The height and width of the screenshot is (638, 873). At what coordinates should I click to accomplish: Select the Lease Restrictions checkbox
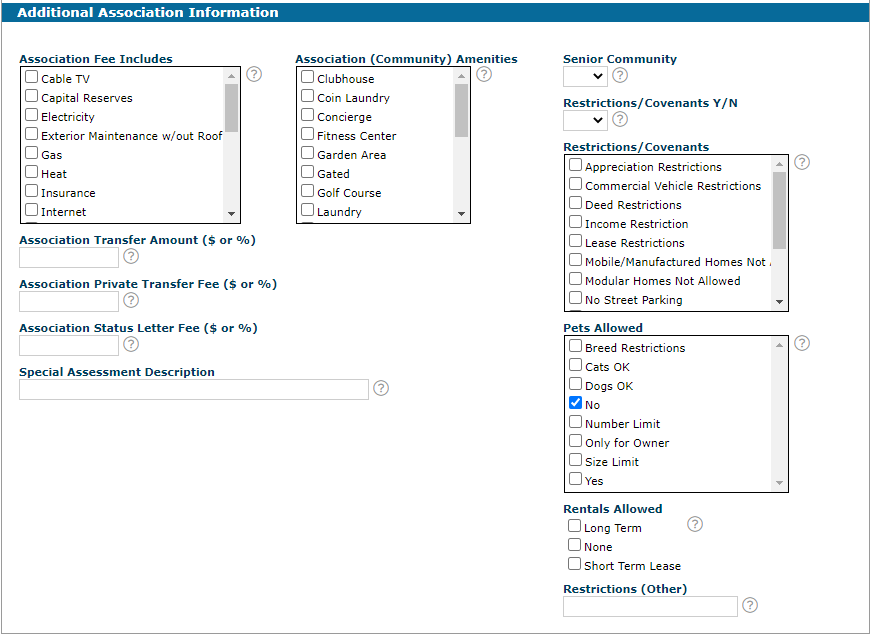pos(575,241)
